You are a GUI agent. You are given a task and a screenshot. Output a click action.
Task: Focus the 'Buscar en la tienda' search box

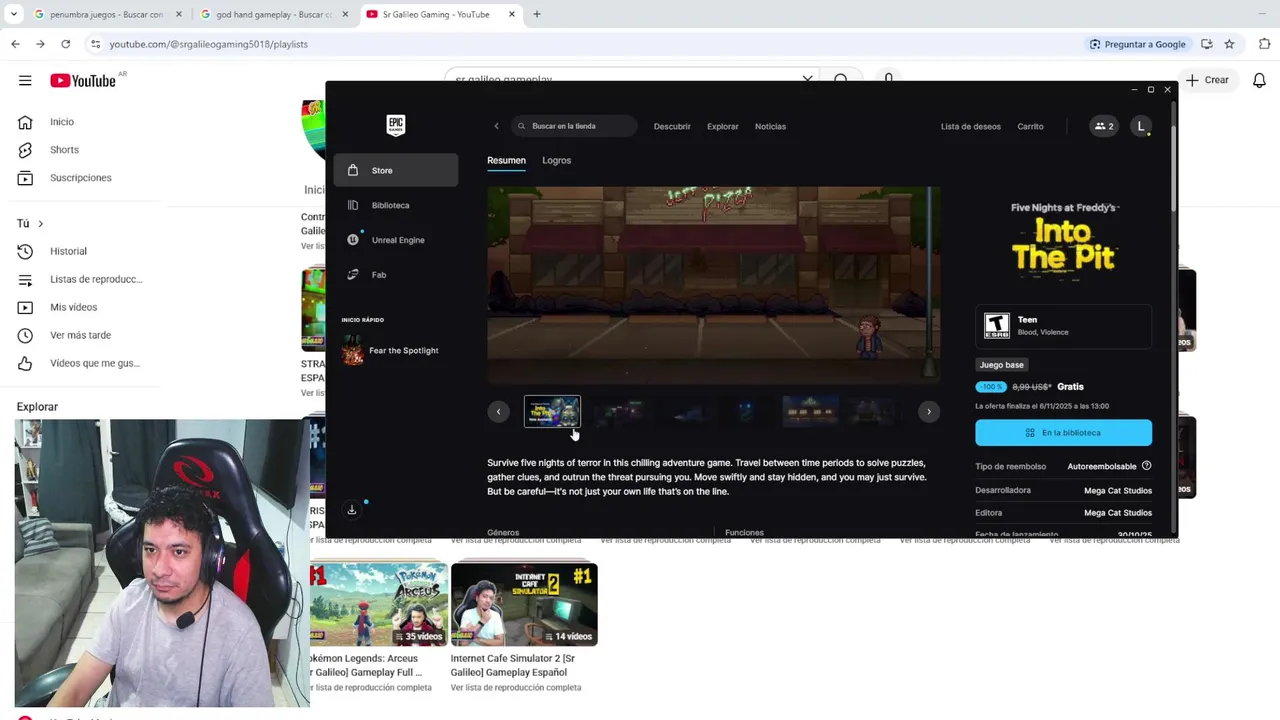click(x=574, y=126)
